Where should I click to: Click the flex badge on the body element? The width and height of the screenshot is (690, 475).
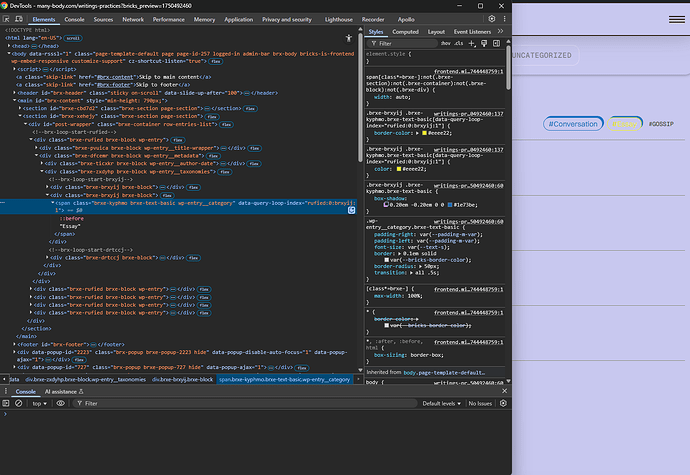point(216,61)
